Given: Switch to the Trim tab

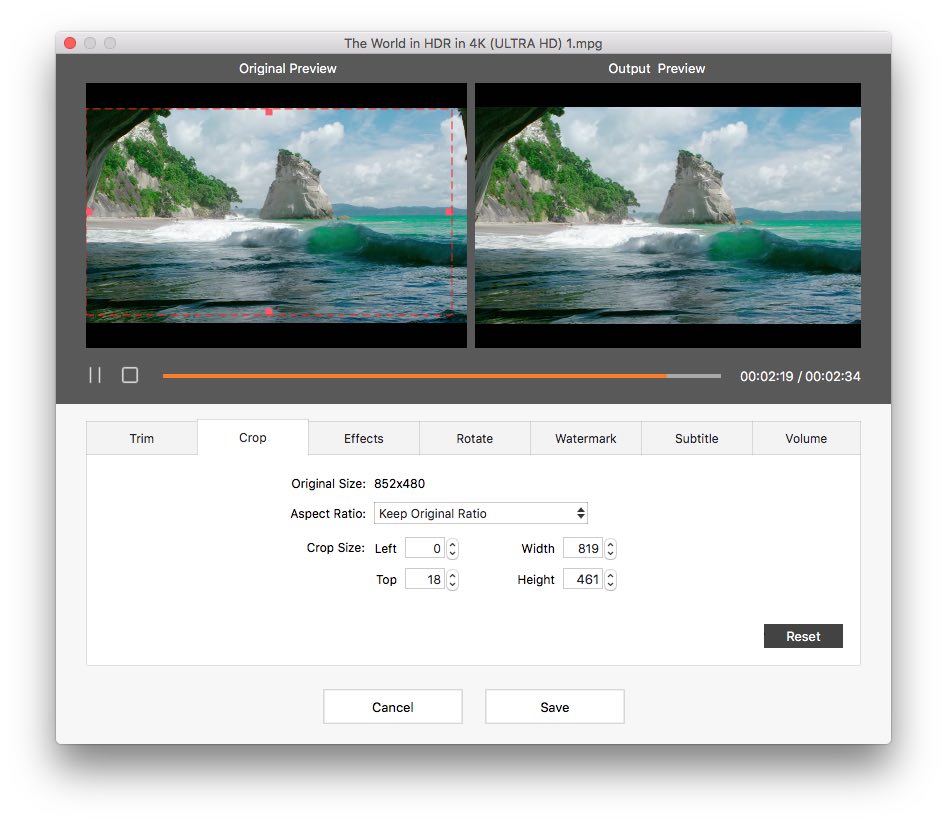Looking at the screenshot, I should (x=142, y=438).
